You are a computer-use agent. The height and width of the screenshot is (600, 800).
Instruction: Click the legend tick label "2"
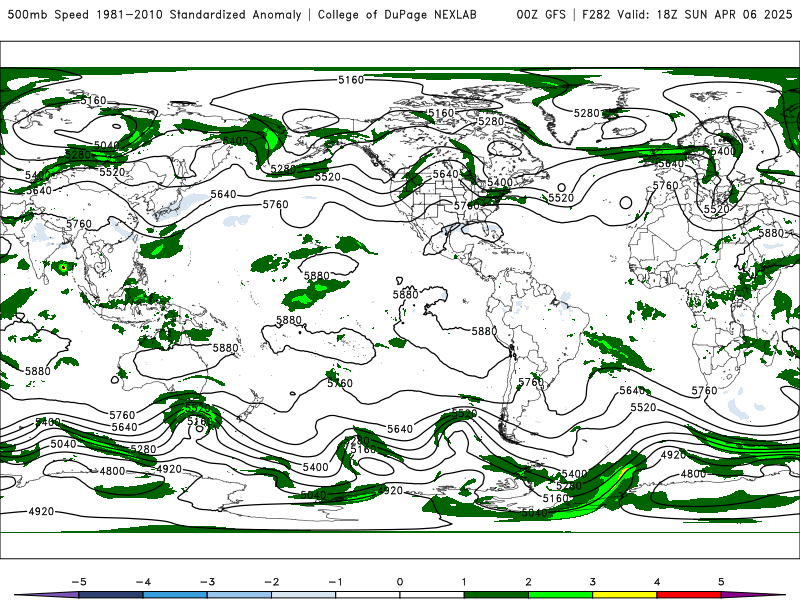(x=528, y=582)
